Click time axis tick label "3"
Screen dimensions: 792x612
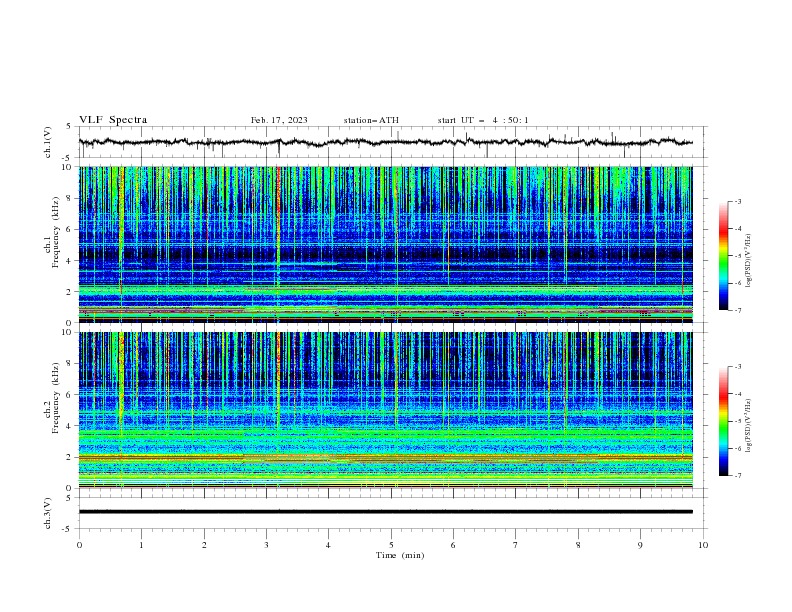coord(266,545)
